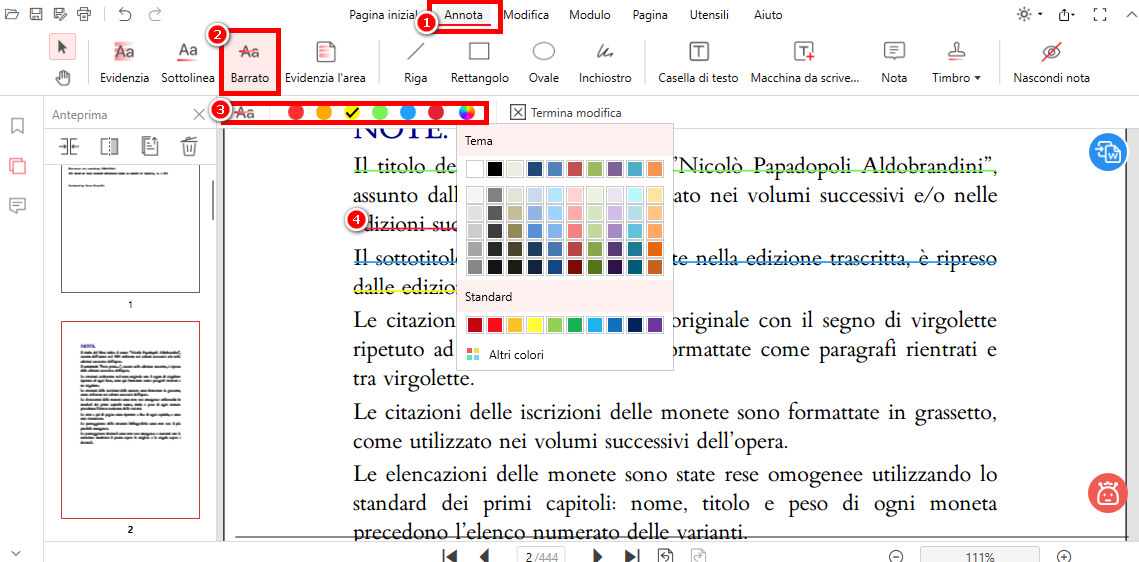
Task: Select the Evidenzia highlight tool
Action: click(125, 61)
